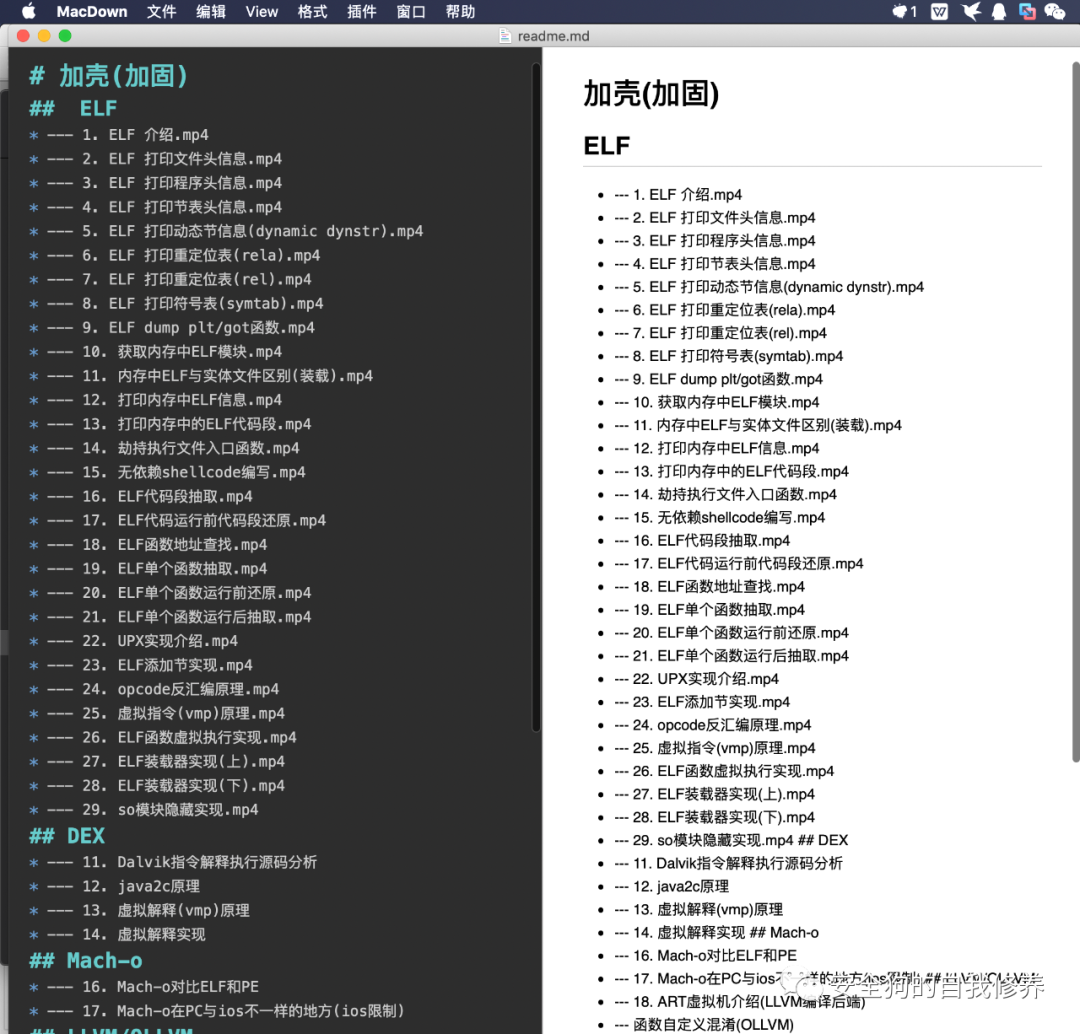Open the 文件 menu
This screenshot has height=1034, width=1080.
coord(163,11)
